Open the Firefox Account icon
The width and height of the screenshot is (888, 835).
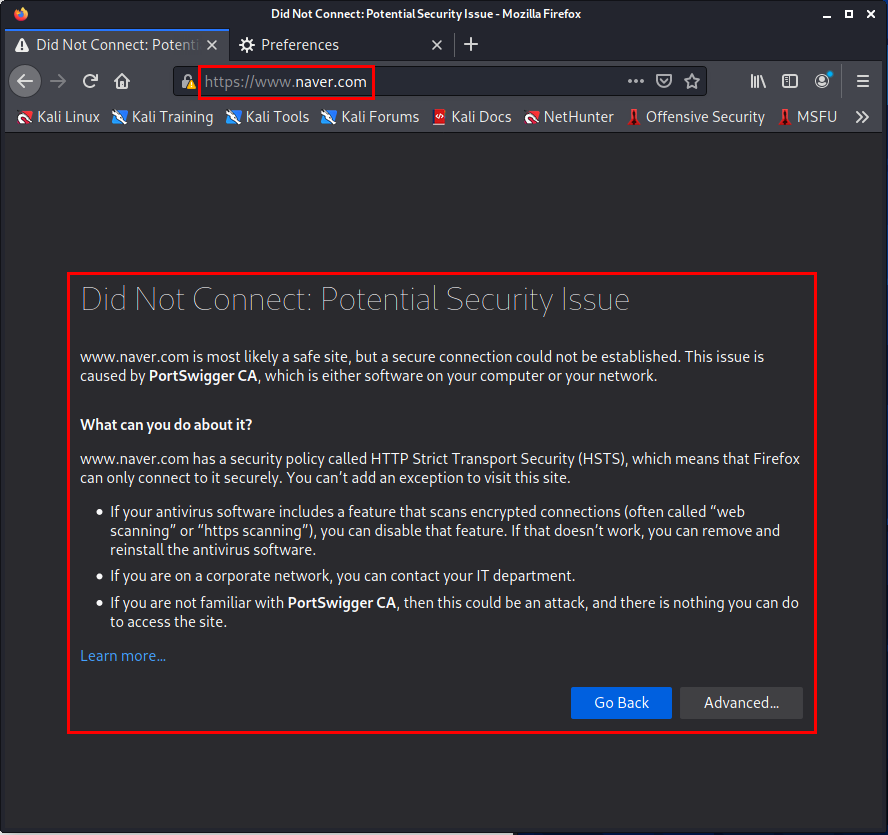pyautogui.click(x=823, y=81)
